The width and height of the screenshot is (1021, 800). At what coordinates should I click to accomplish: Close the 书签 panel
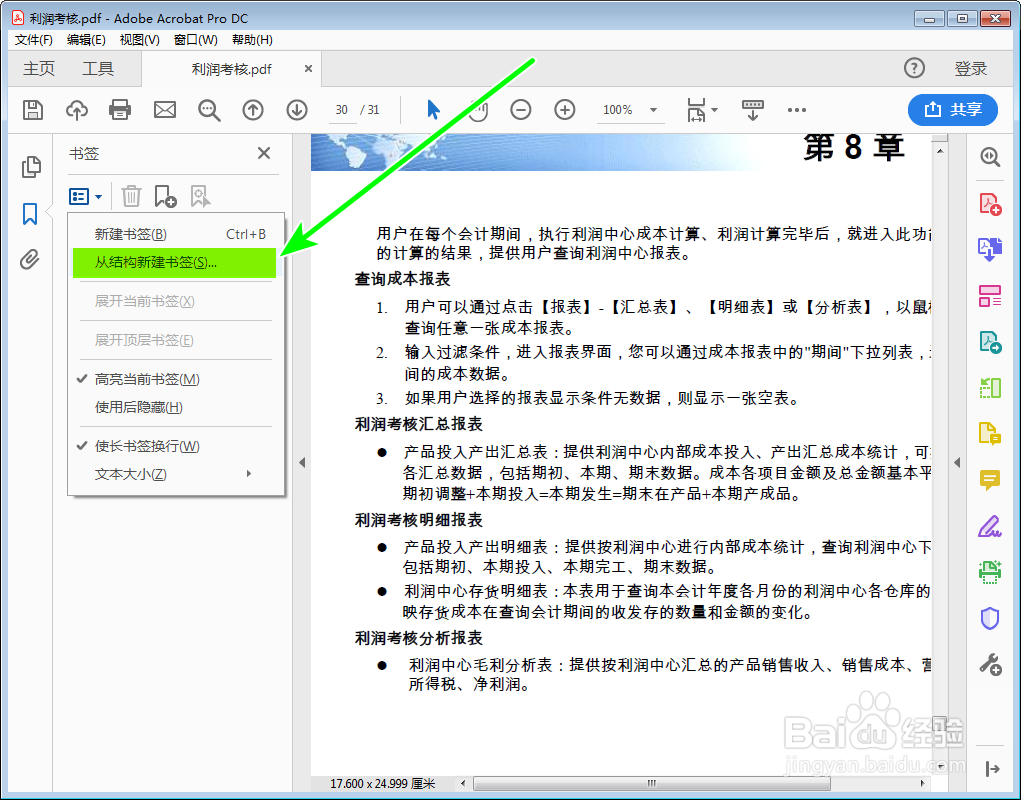pos(264,153)
